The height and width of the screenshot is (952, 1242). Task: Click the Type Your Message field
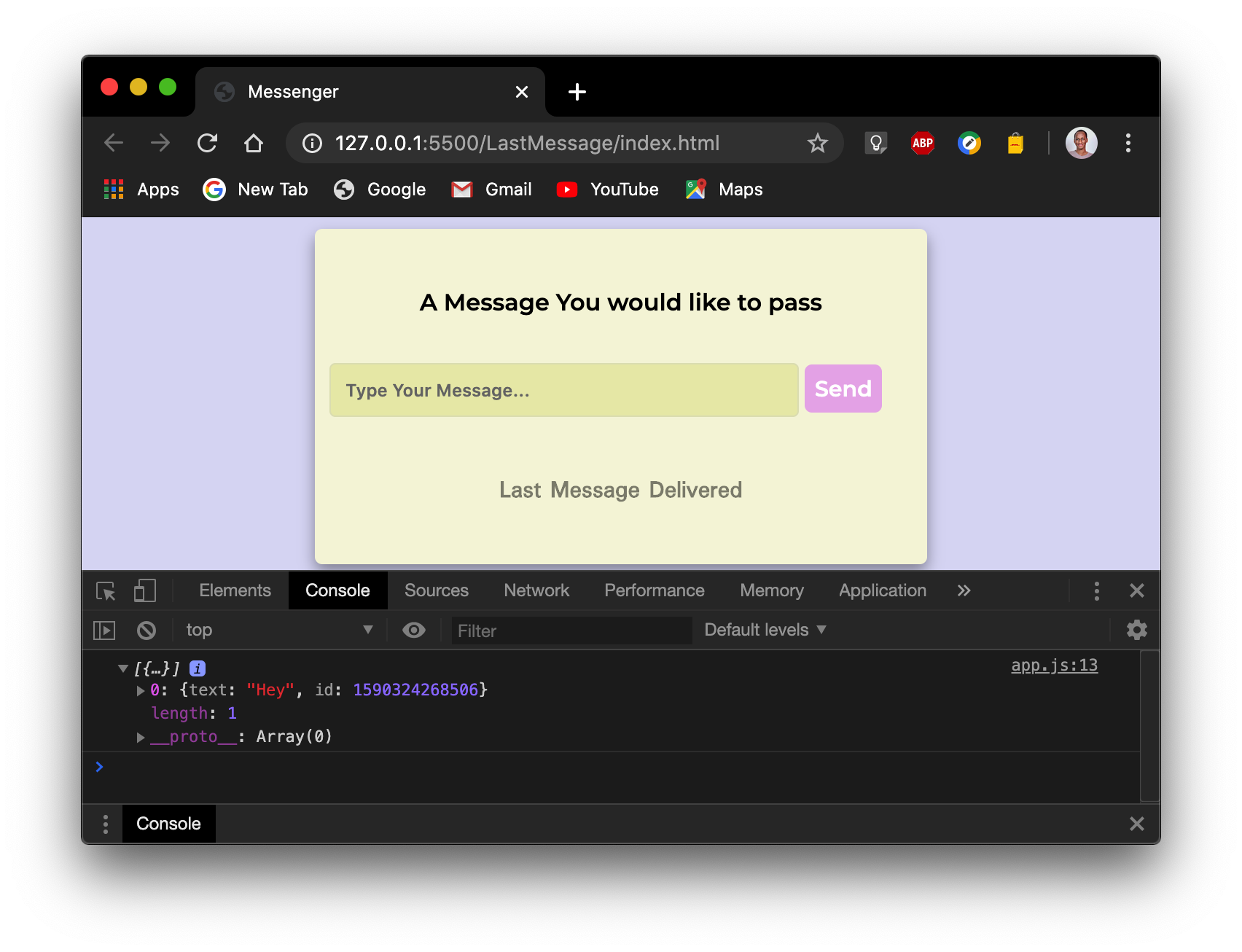pyautogui.click(x=563, y=390)
